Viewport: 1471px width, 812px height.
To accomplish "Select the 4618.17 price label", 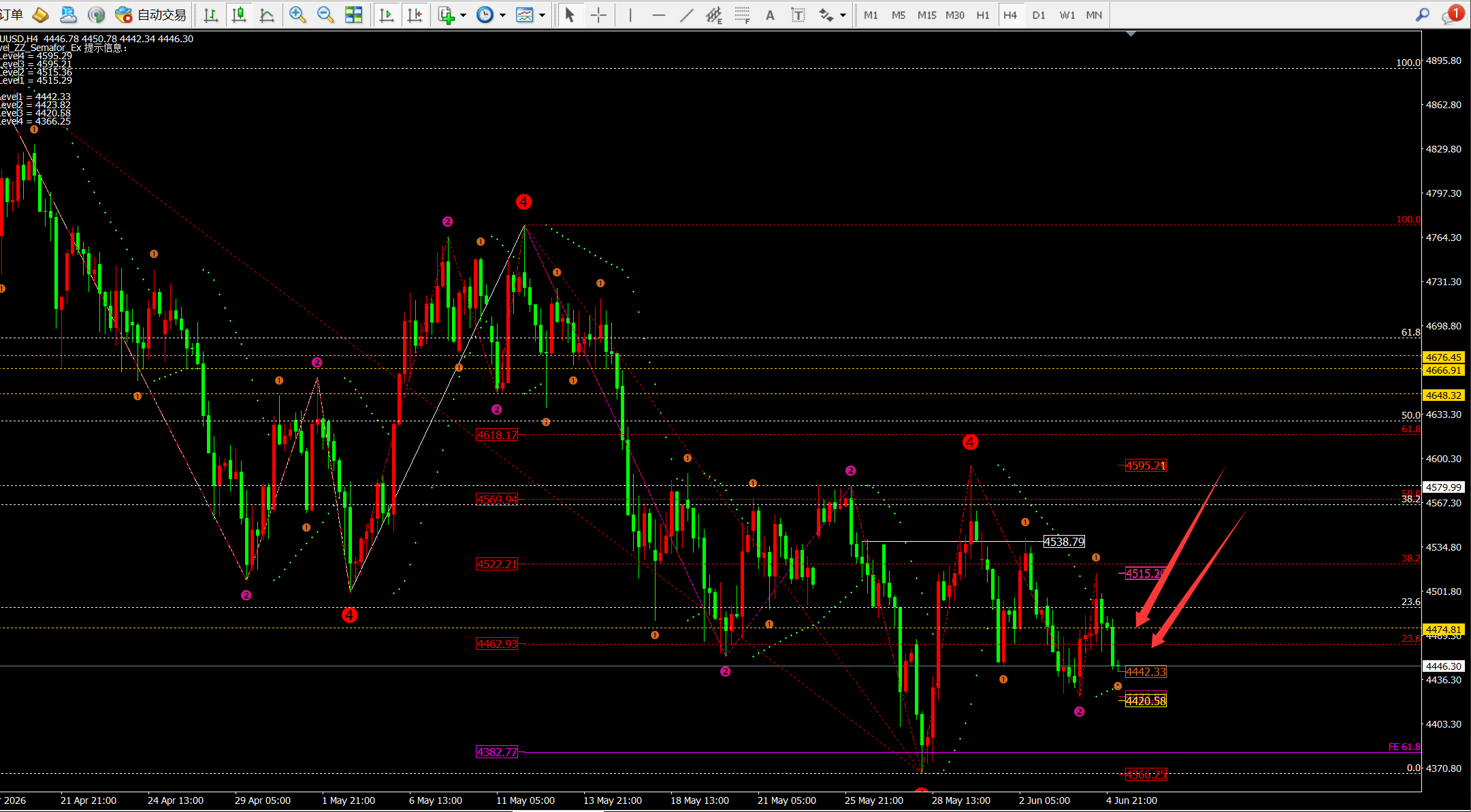I will tap(497, 435).
